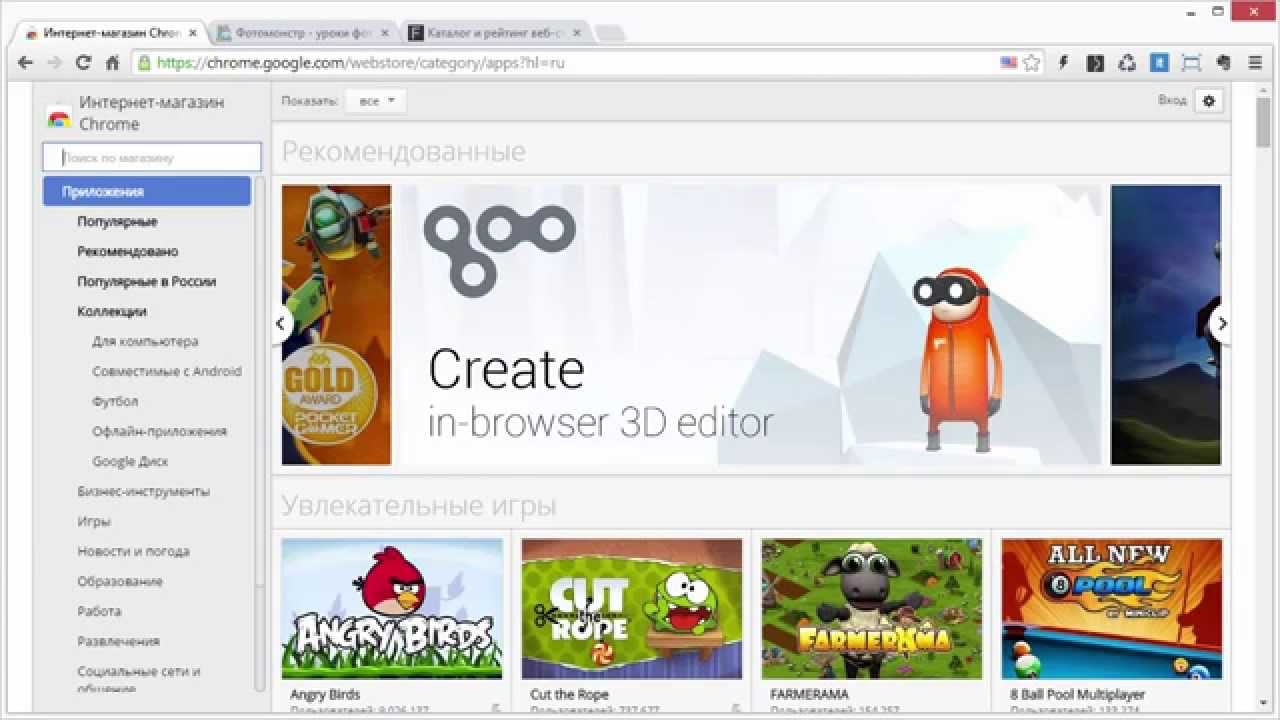This screenshot has width=1280, height=720.
Task: Click the recycle arrows extension icon
Action: [1127, 62]
